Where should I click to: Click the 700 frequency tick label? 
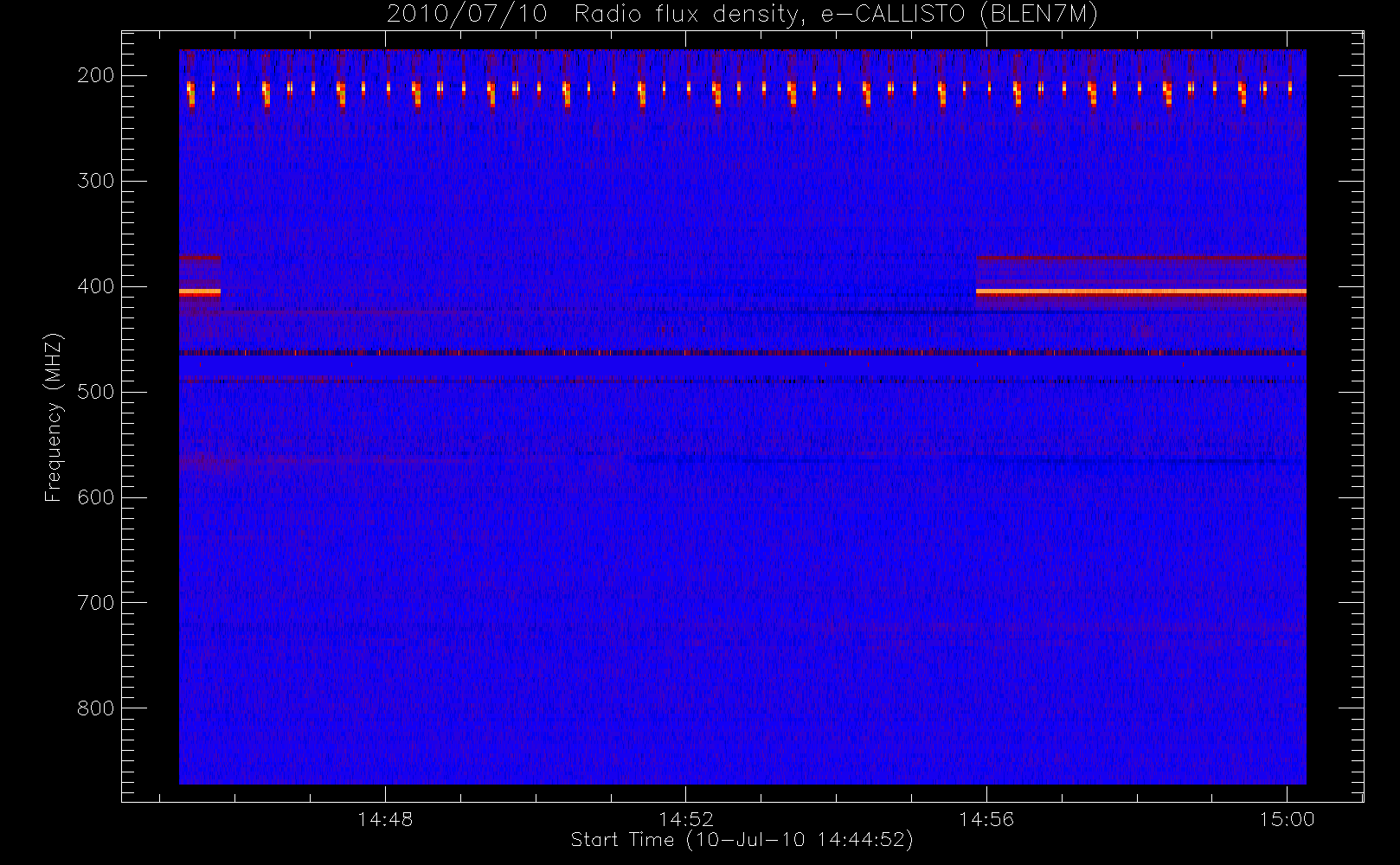[x=96, y=603]
